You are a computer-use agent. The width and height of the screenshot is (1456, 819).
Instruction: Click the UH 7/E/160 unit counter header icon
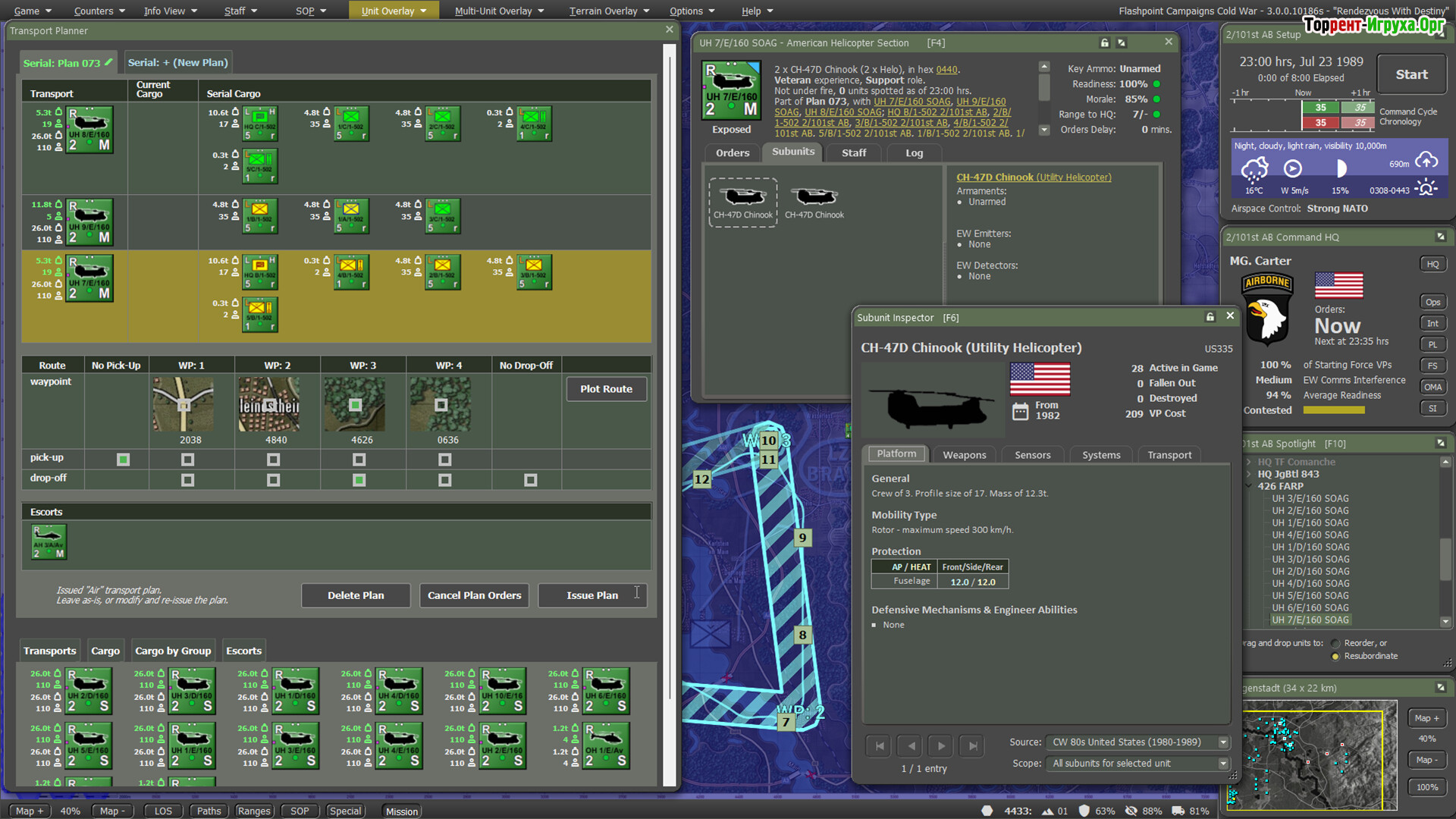(x=731, y=90)
